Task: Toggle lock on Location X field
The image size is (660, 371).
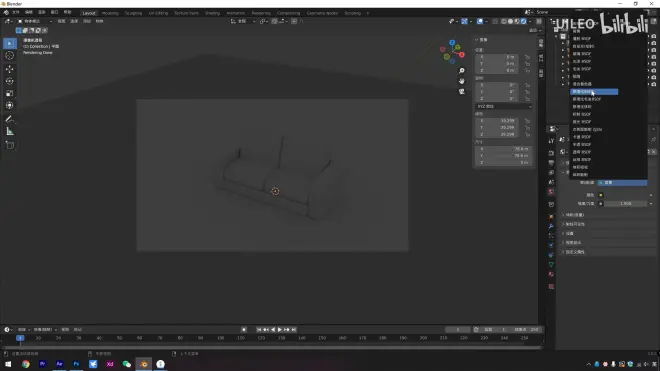Action: coord(527,57)
